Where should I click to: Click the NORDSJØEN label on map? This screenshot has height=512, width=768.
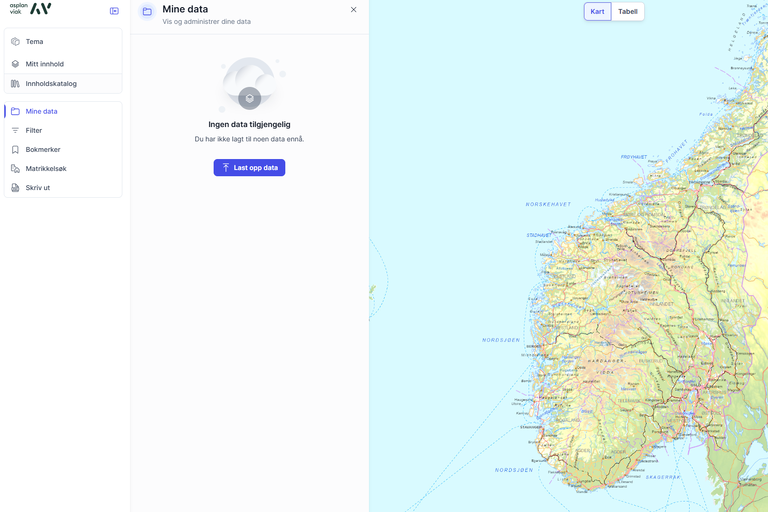[501, 340]
